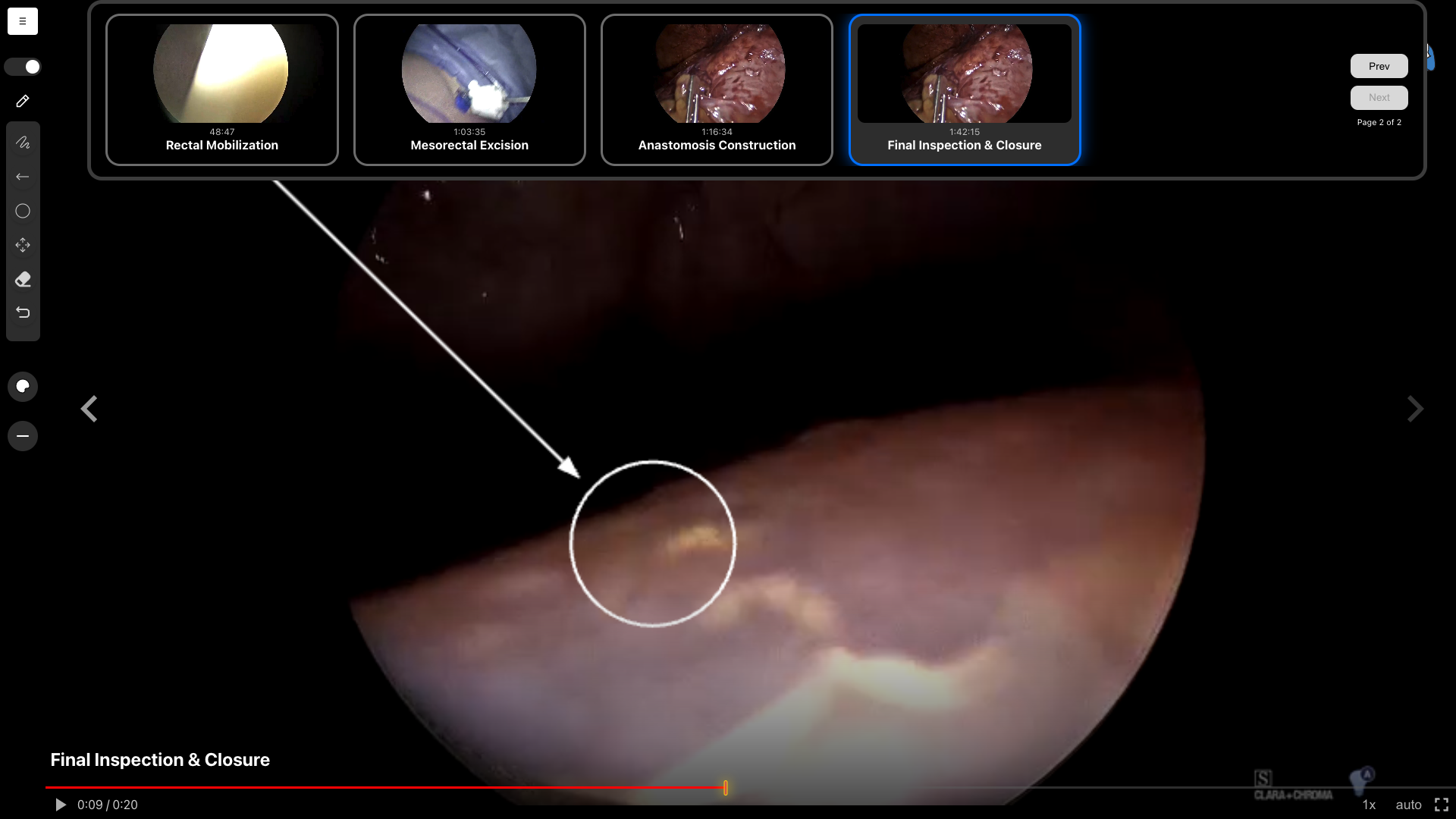Click the 'Page 2 of 2' indicator

pos(1379,122)
